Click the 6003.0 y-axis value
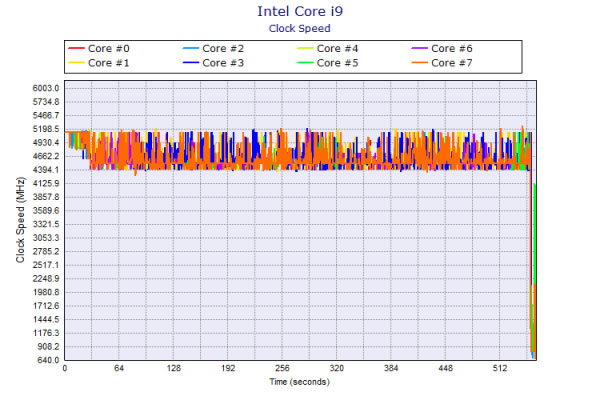 [46, 88]
